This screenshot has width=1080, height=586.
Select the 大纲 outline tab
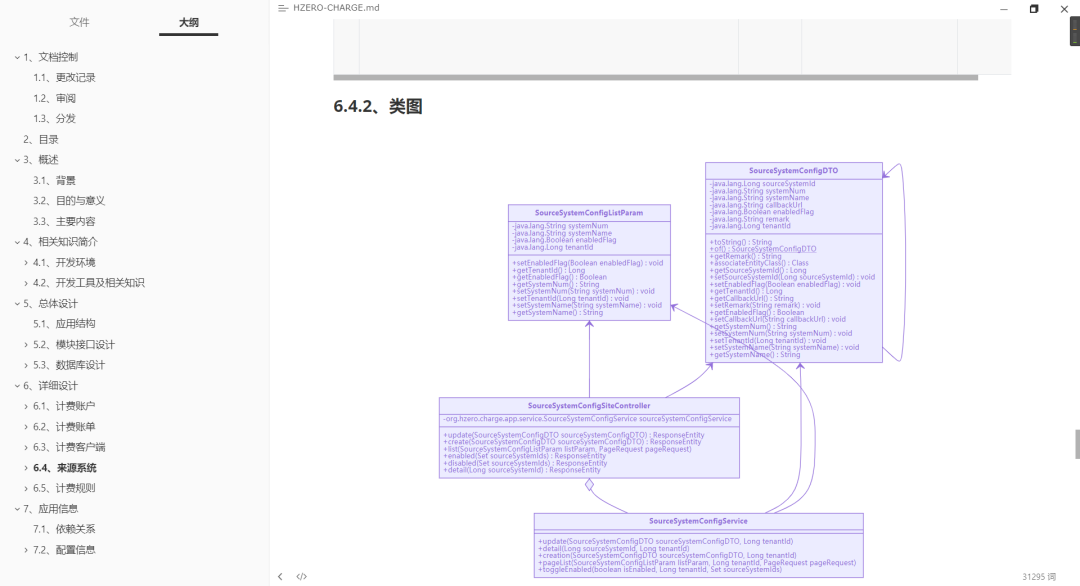click(188, 22)
